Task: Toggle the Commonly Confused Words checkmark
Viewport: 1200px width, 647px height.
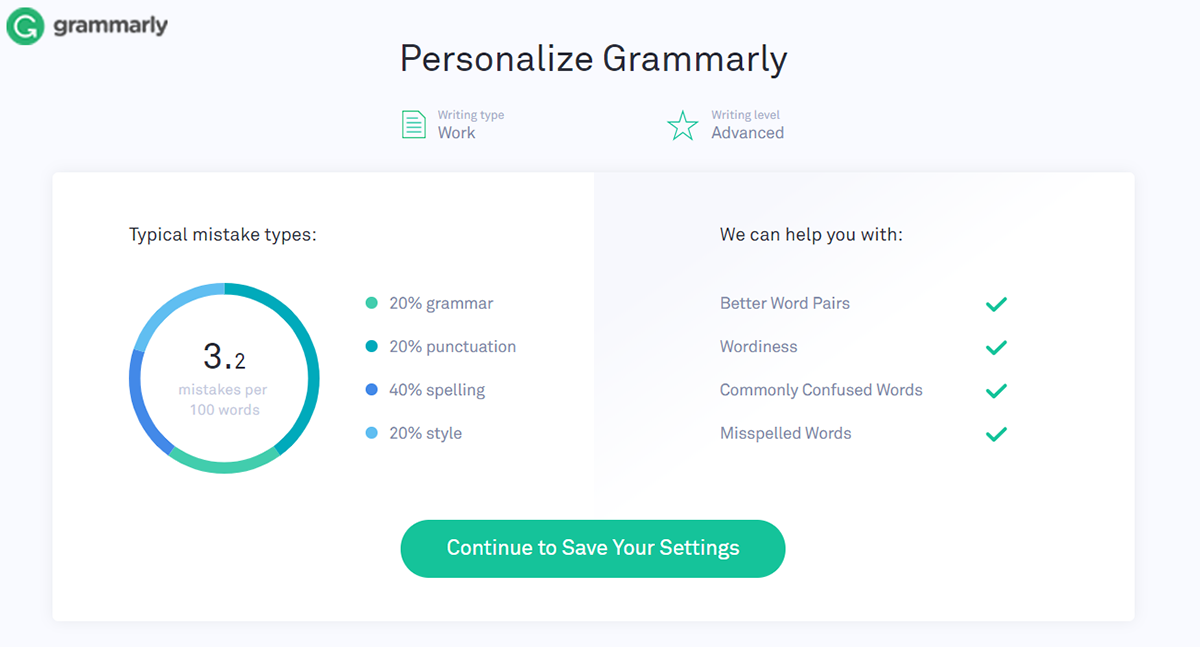Action: point(996,390)
